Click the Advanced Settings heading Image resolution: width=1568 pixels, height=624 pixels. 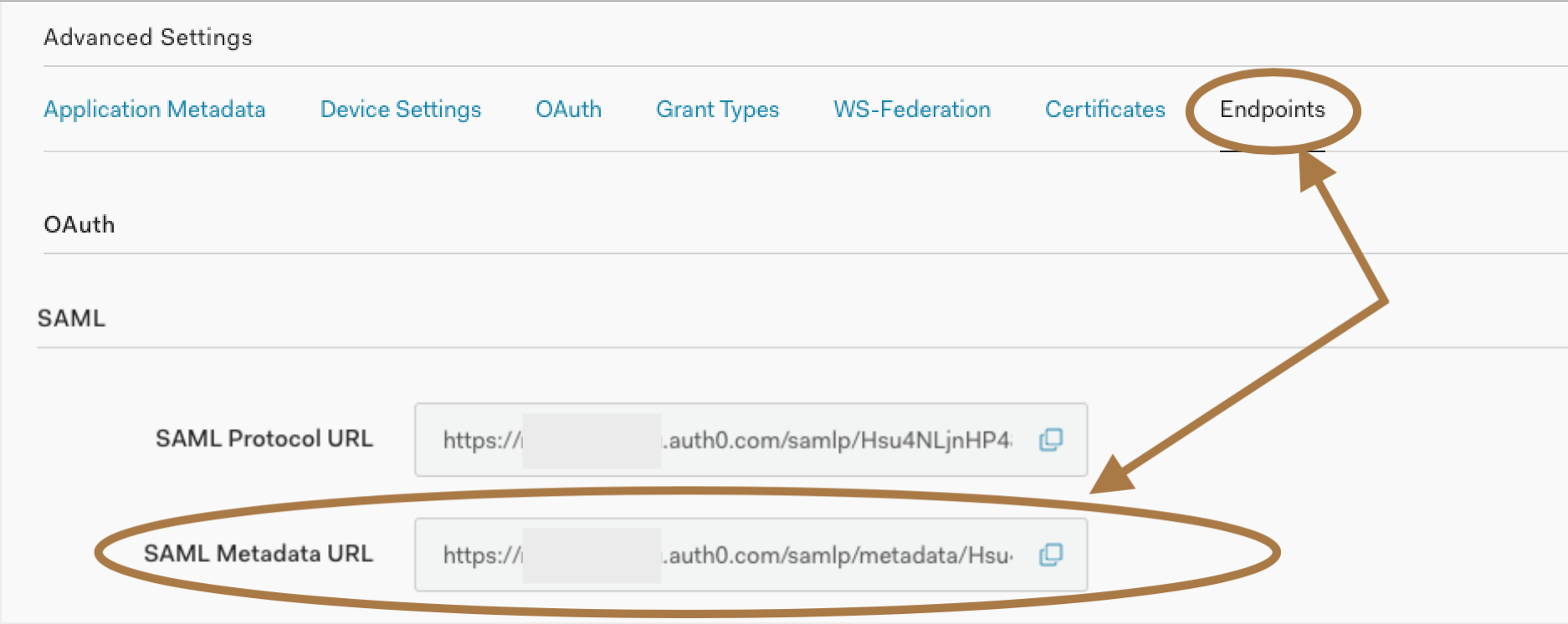148,38
